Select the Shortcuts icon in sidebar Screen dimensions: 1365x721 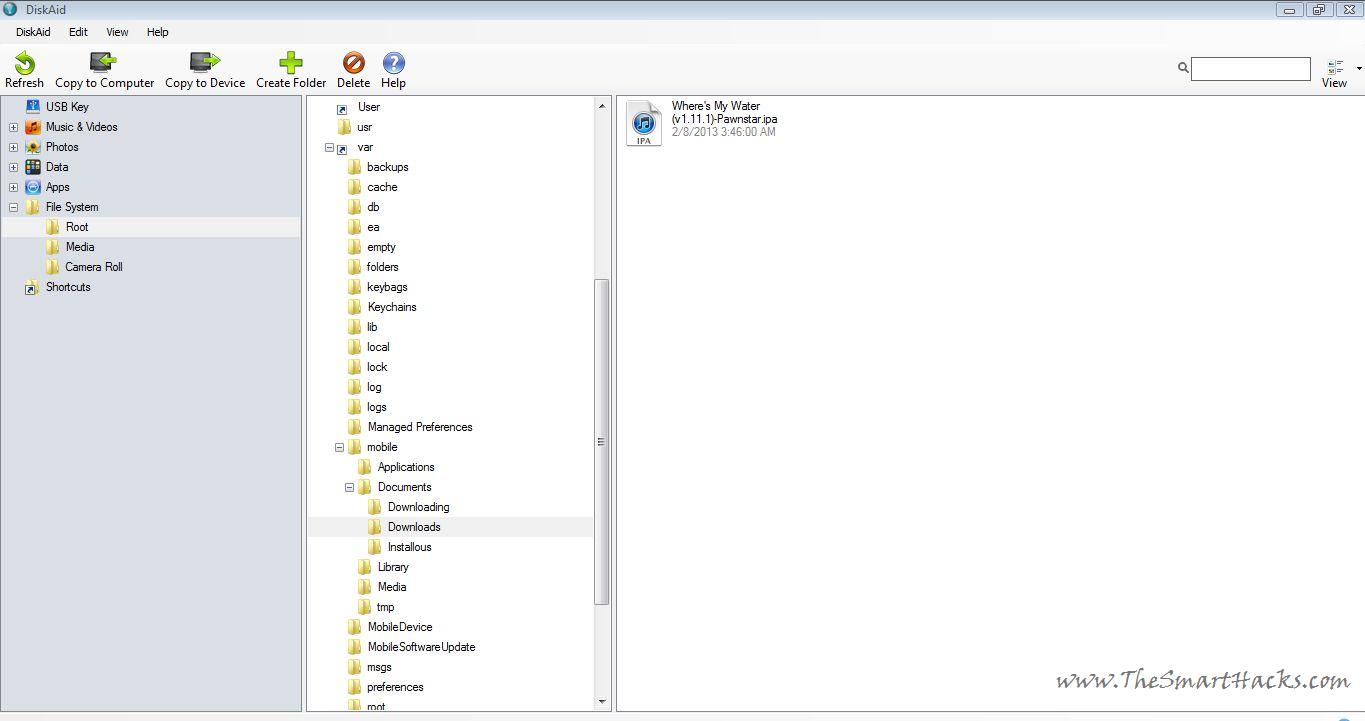tap(33, 287)
